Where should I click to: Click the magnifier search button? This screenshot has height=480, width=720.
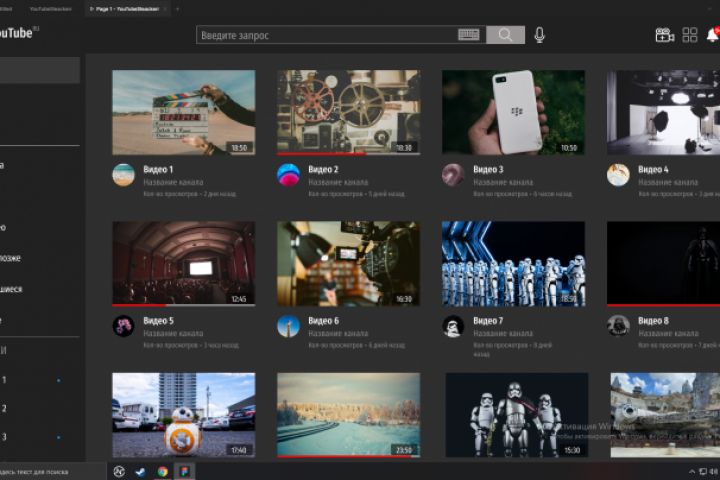pos(505,35)
